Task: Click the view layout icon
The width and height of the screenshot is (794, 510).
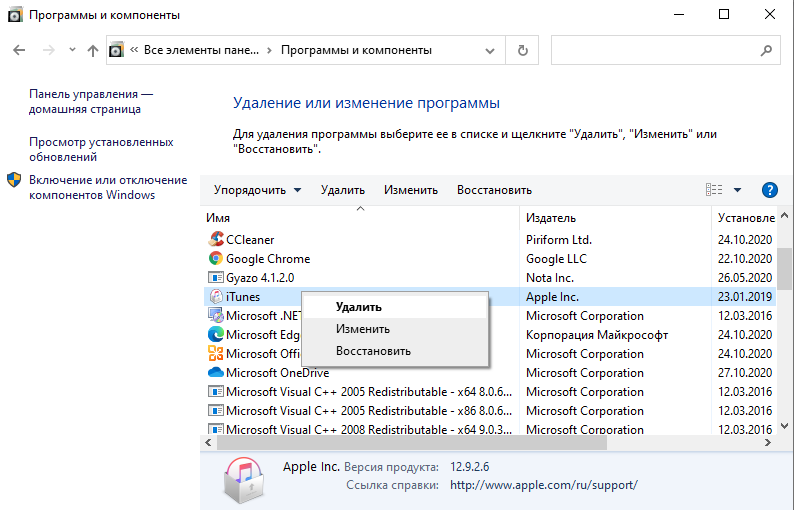Action: [714, 190]
